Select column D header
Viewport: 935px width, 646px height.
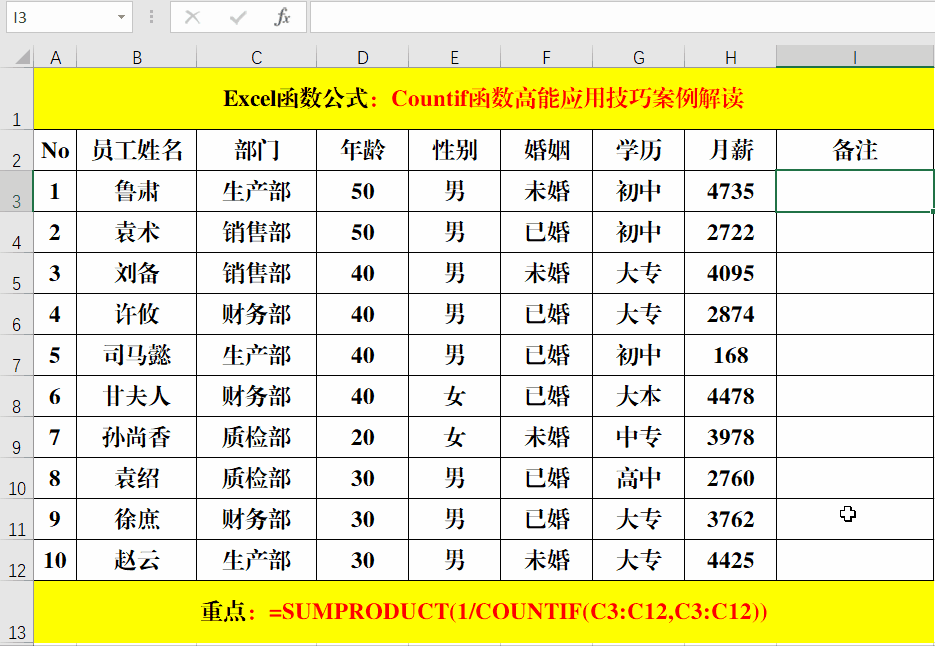[x=363, y=57]
